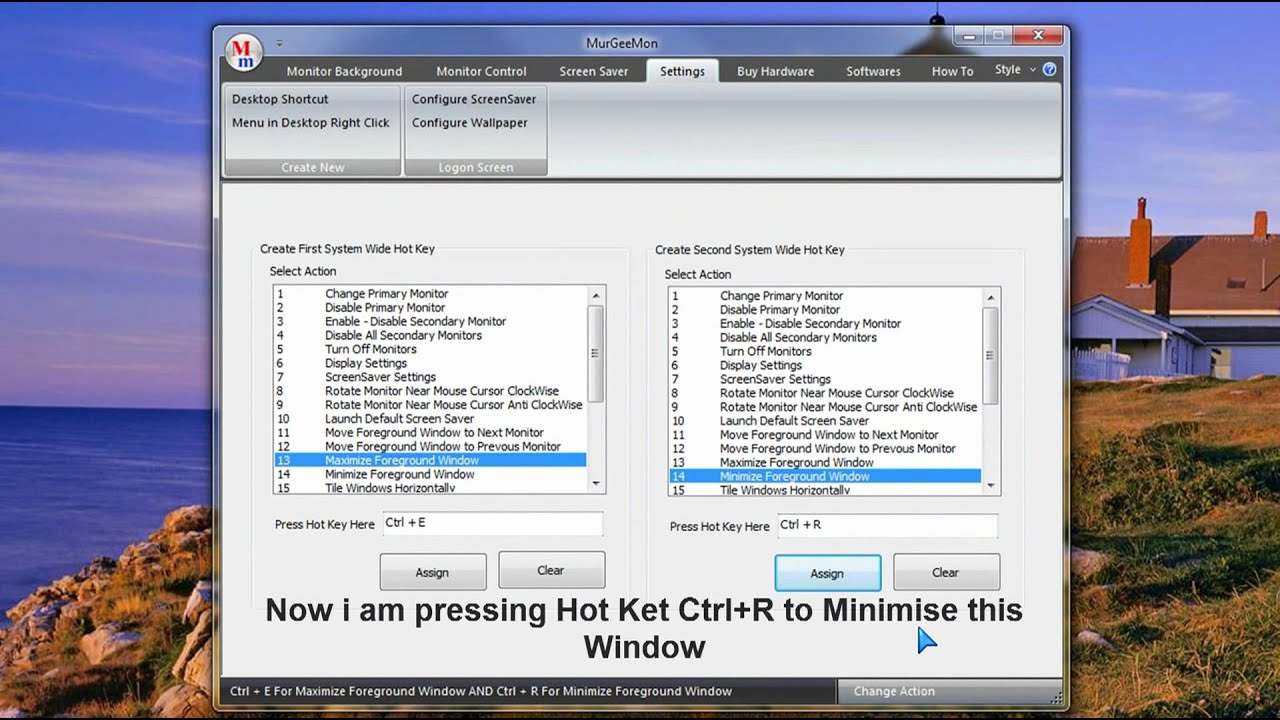Select Turn Off Monitors in second hot key list
1280x720 pixels.
[x=825, y=352]
